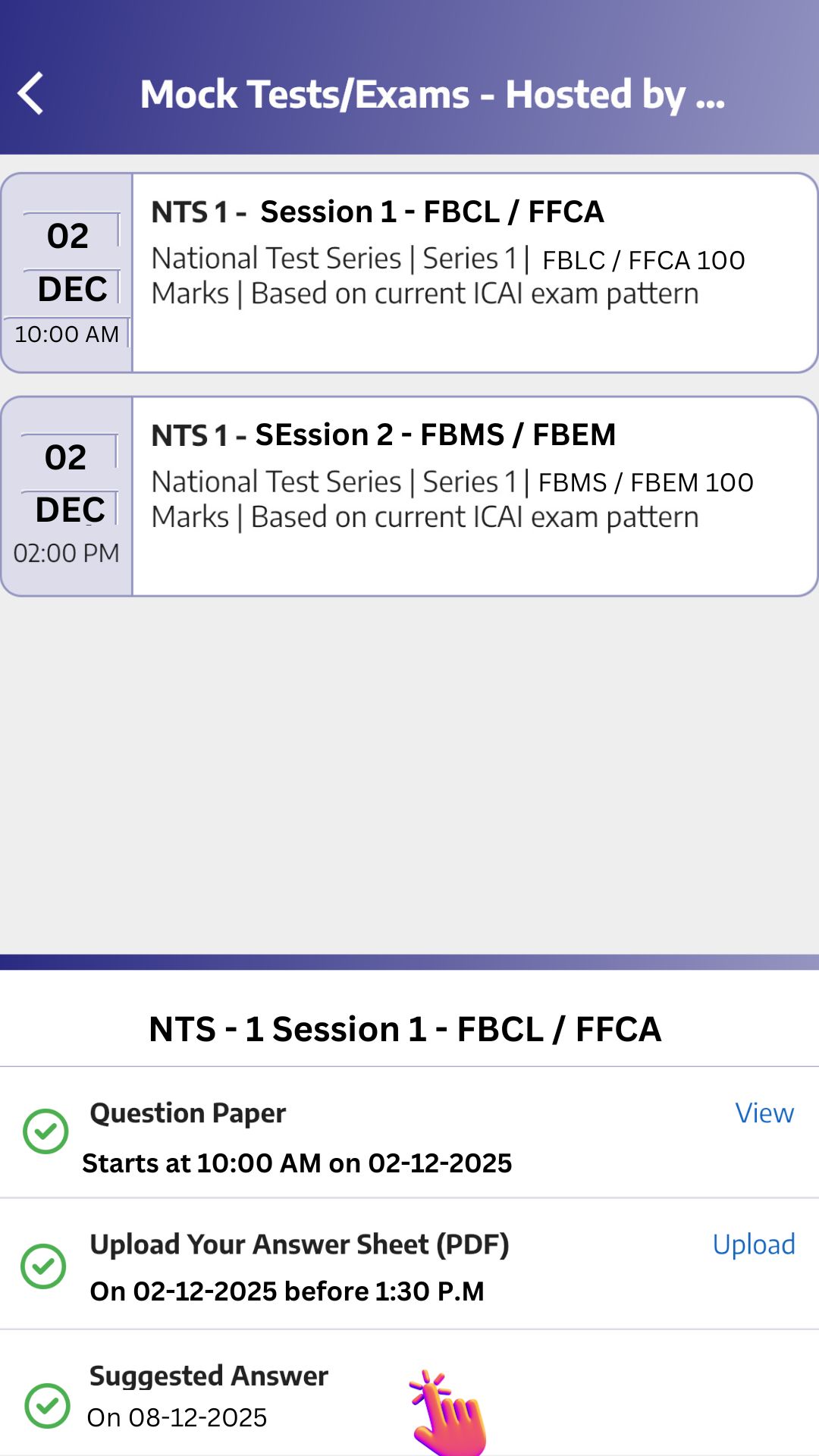The width and height of the screenshot is (819, 1456).
Task: Tap the Suggested Answer row label
Action: click(209, 1376)
